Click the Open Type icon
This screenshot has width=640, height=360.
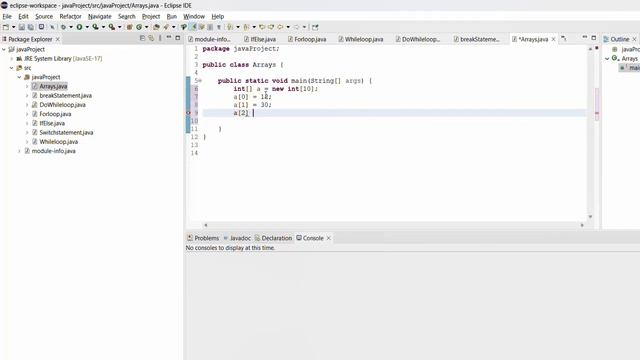pos(156,27)
